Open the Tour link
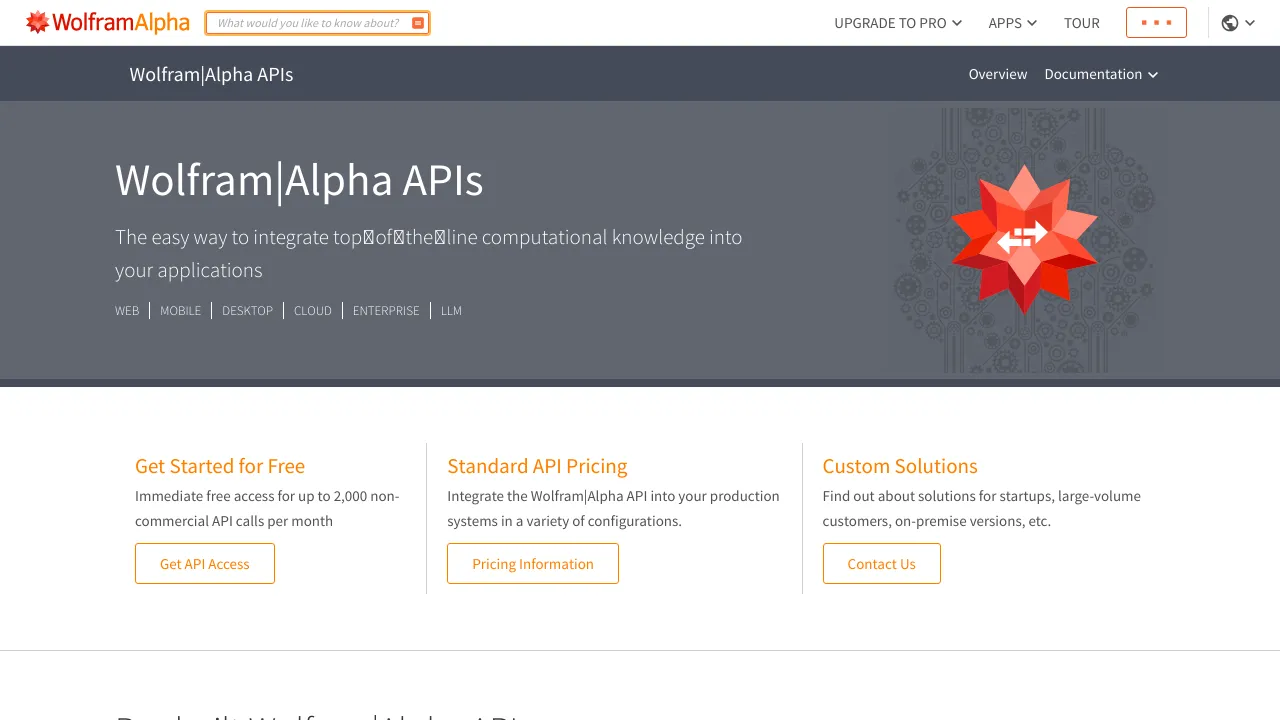Screen dimensions: 1280x720 [1082, 23]
